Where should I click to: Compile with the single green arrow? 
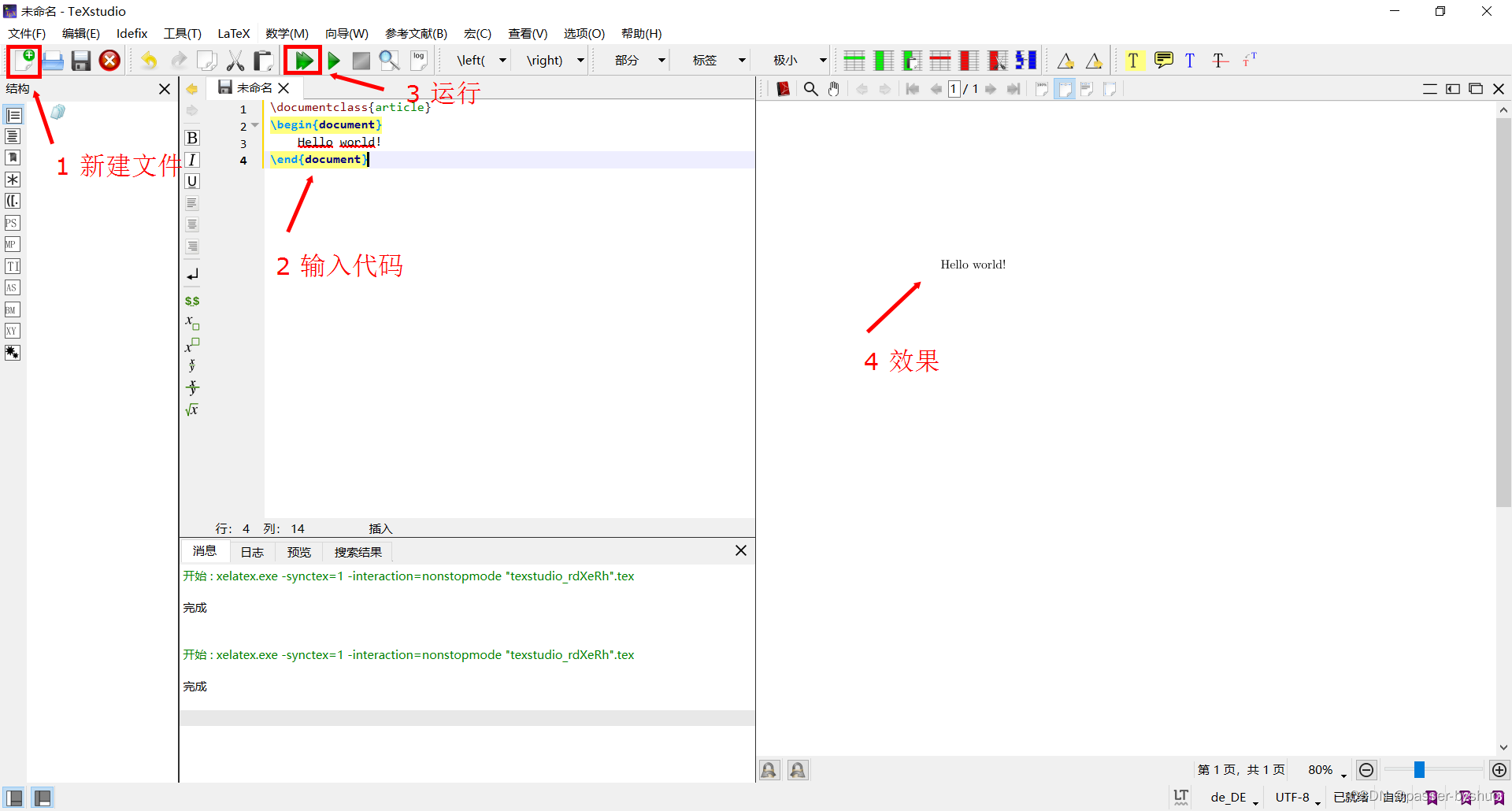coord(333,61)
